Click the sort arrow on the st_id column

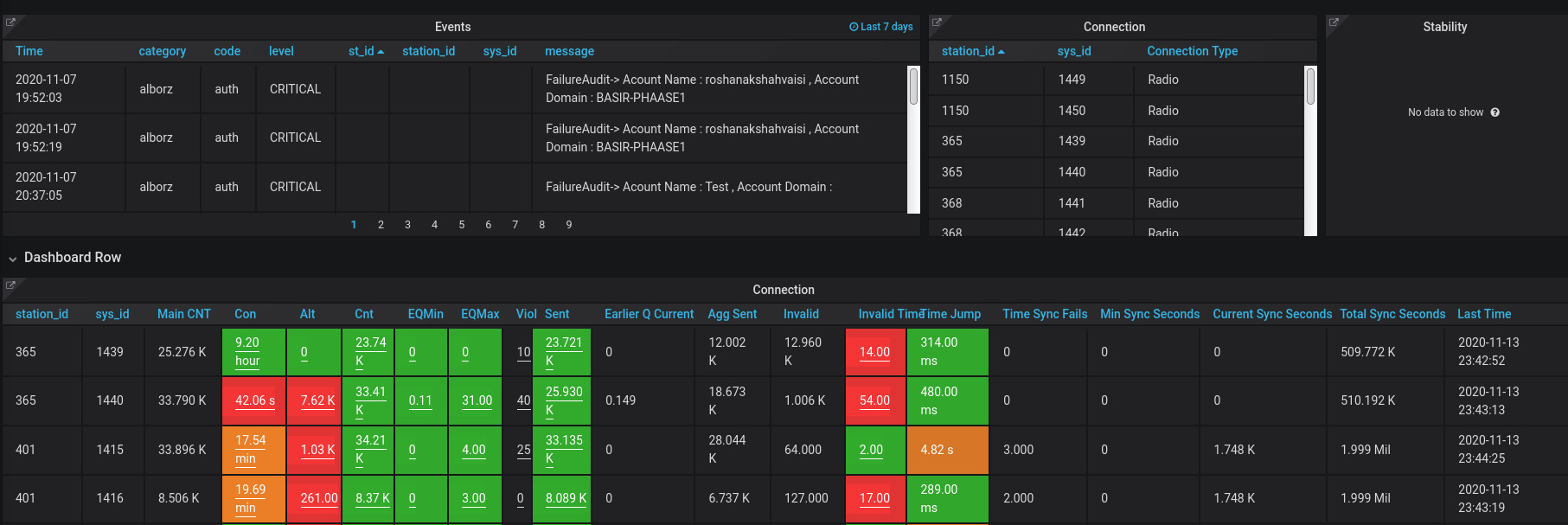(381, 52)
